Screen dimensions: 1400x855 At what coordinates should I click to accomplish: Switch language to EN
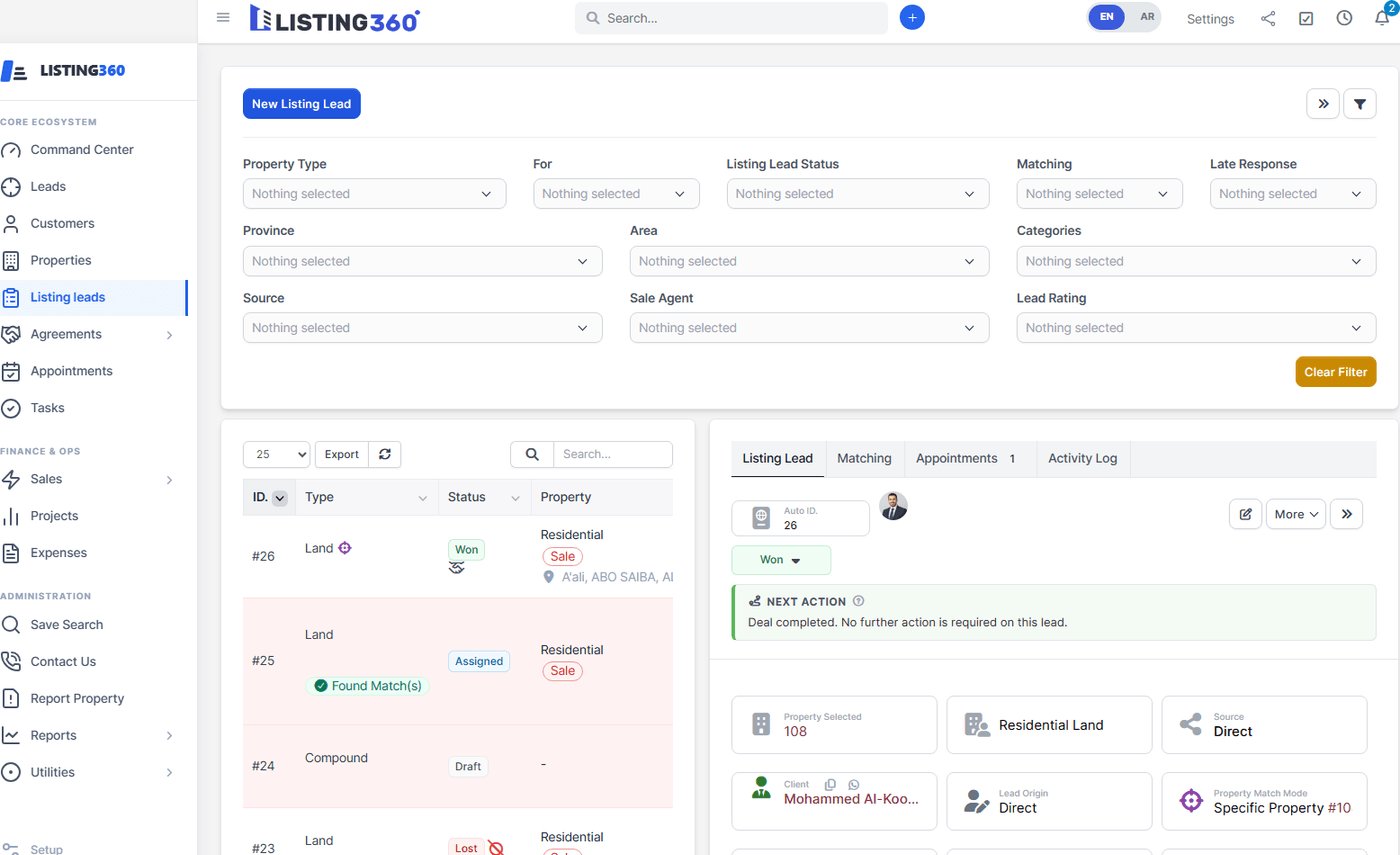(1106, 17)
